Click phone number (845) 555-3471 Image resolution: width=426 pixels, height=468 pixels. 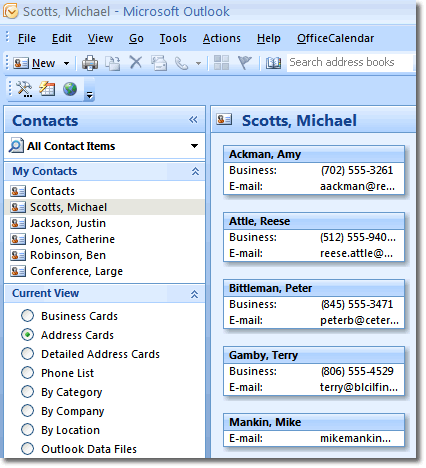point(357,304)
